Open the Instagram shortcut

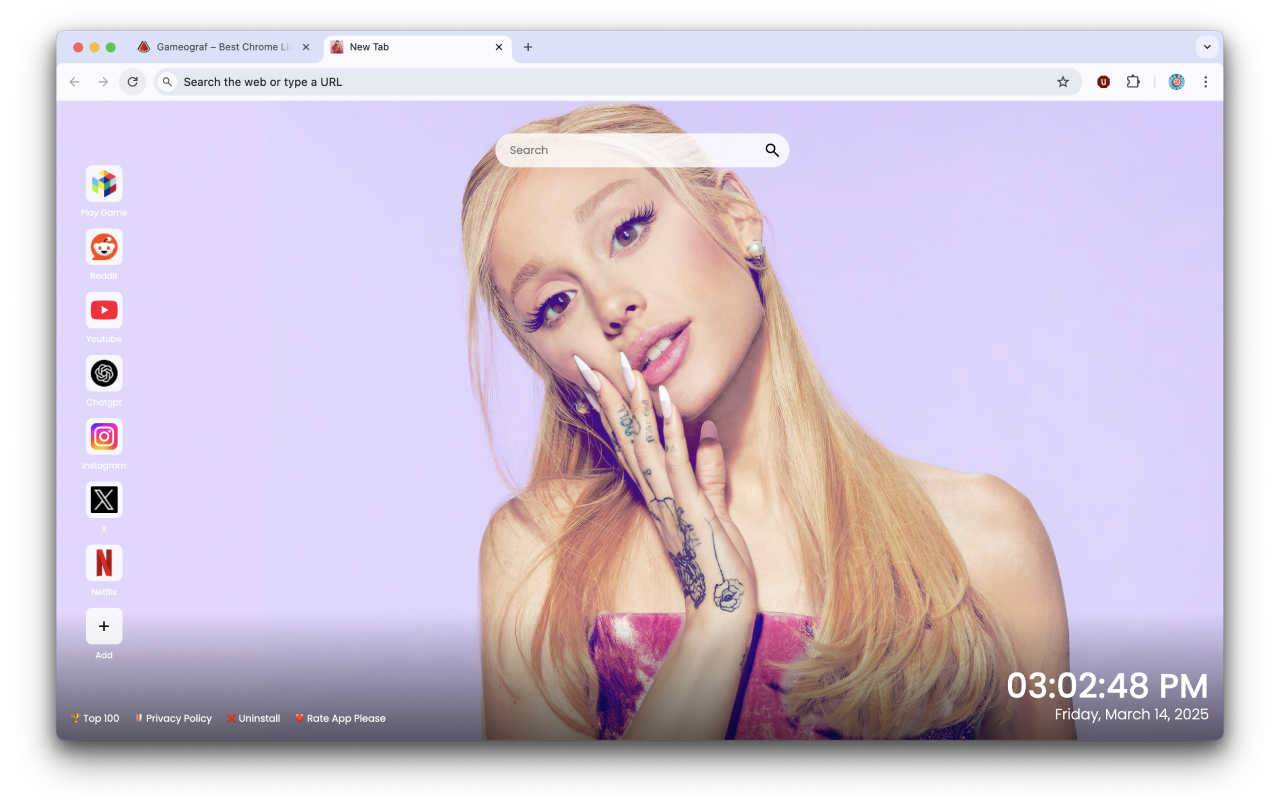click(104, 437)
